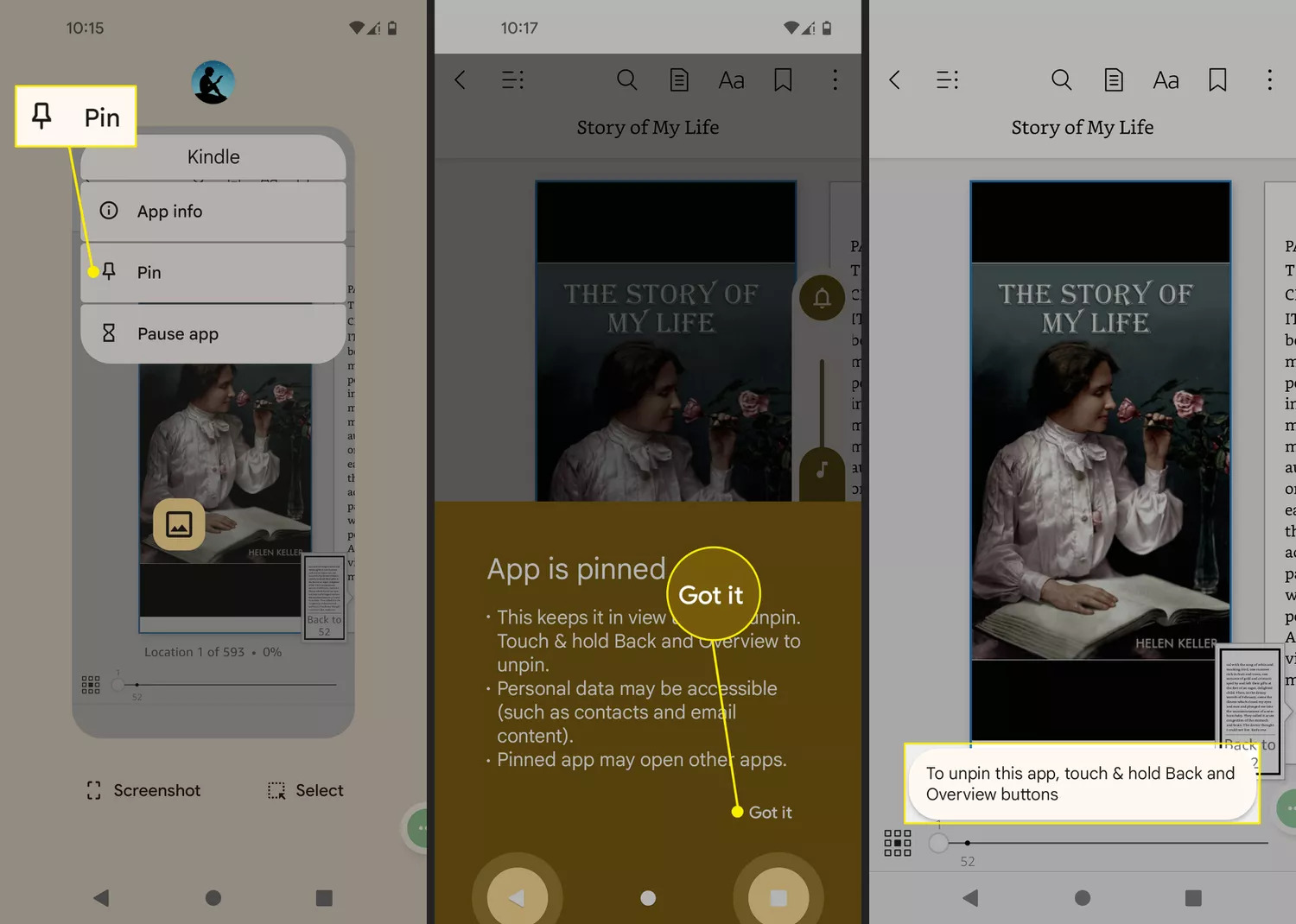Tap the Screenshot button
Viewport: 1296px width, 924px height.
pos(143,790)
